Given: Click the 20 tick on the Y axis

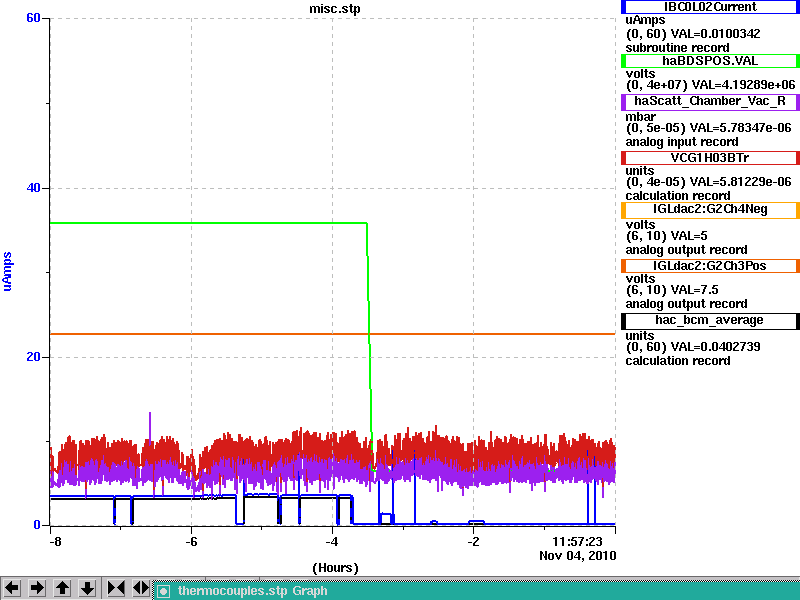Looking at the screenshot, I should click(x=33, y=357).
